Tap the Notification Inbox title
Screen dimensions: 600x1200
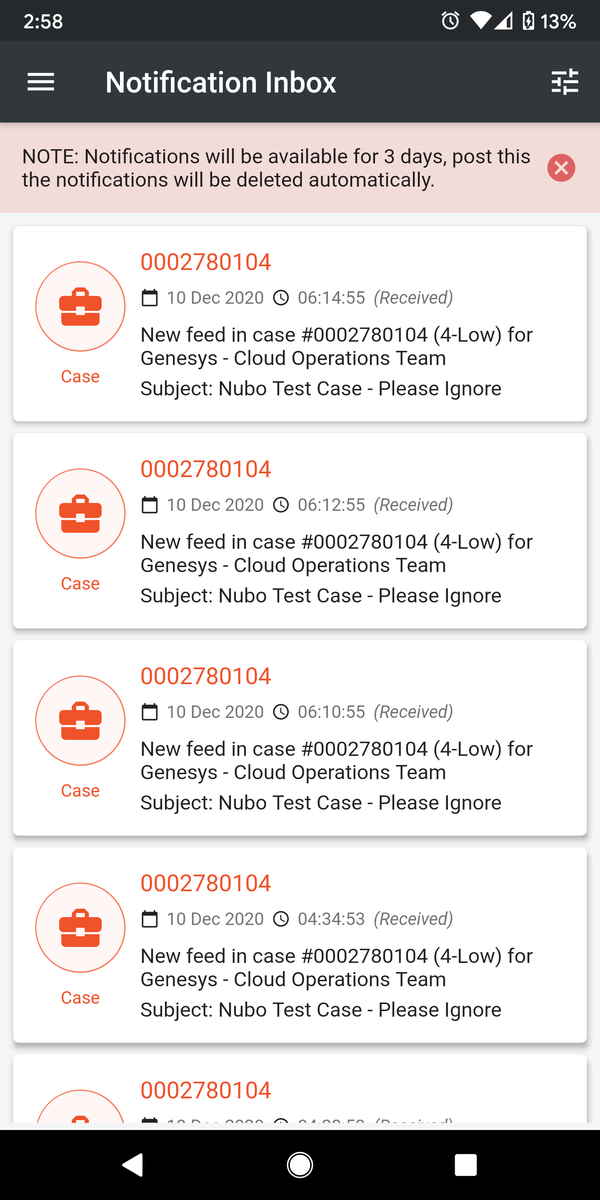[x=221, y=82]
